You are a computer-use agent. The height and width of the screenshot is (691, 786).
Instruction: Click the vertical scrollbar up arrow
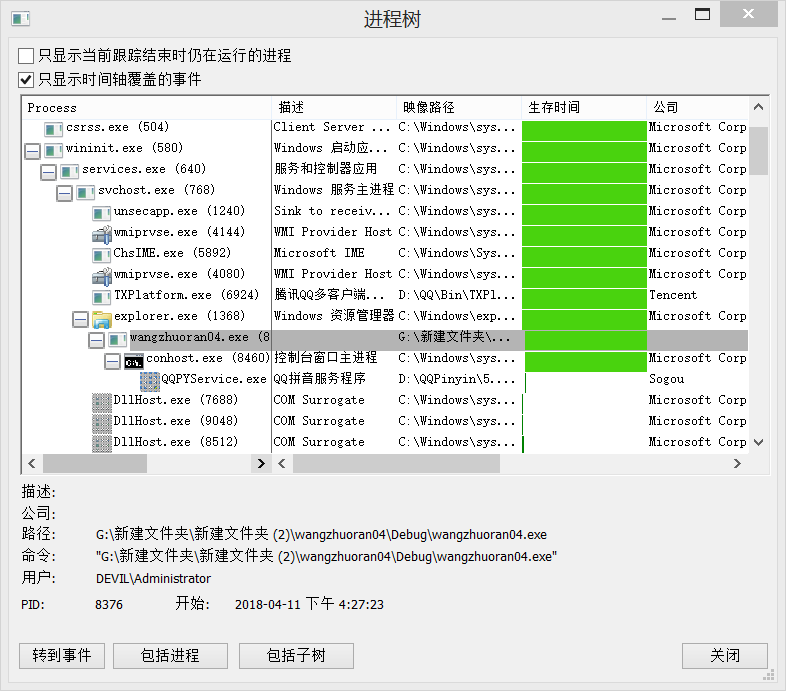coord(758,107)
